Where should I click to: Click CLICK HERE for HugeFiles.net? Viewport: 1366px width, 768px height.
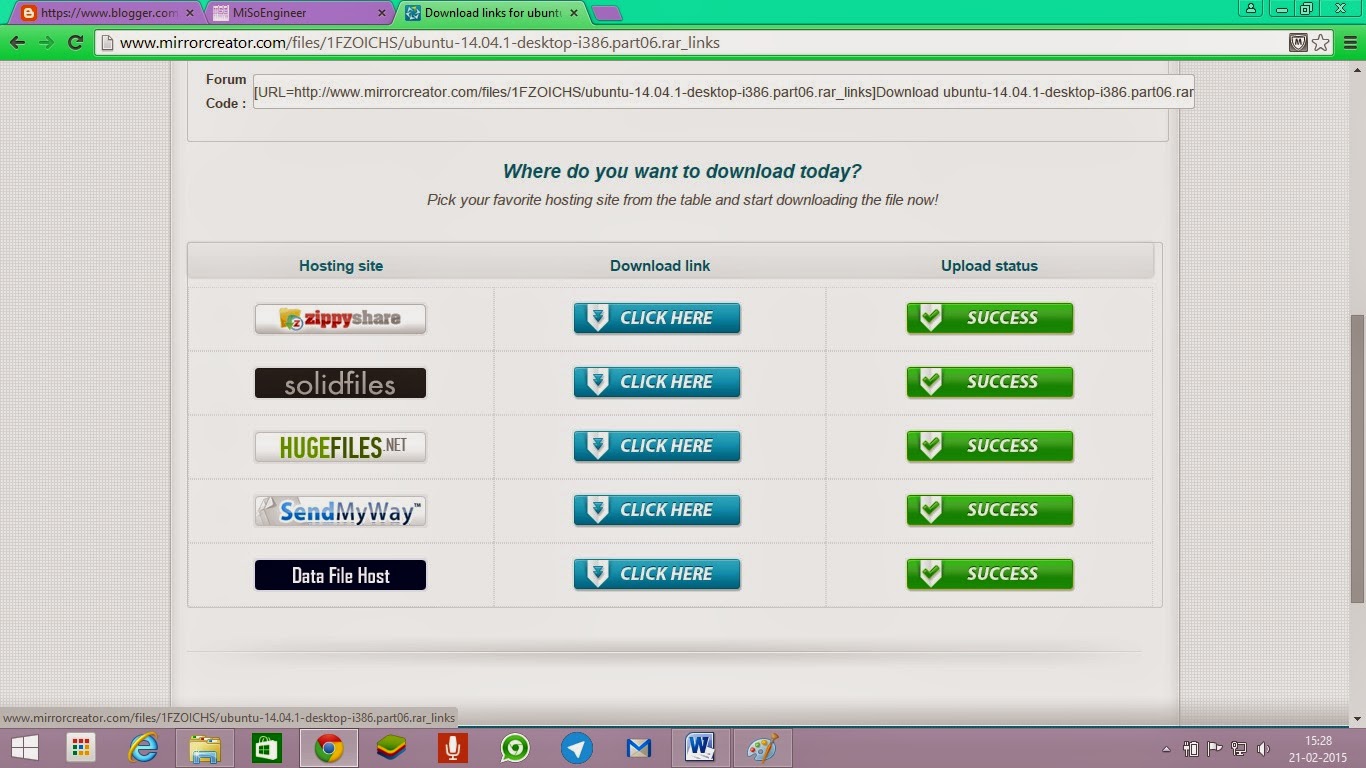pyautogui.click(x=657, y=446)
